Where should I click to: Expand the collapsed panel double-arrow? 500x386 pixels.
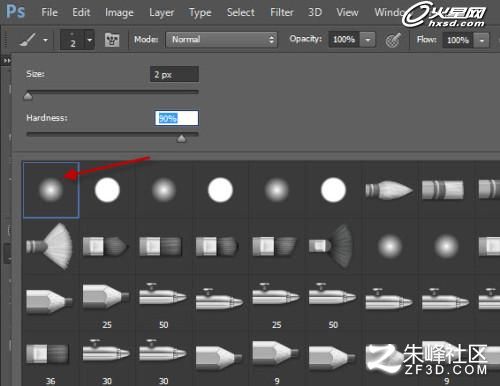pos(7,61)
